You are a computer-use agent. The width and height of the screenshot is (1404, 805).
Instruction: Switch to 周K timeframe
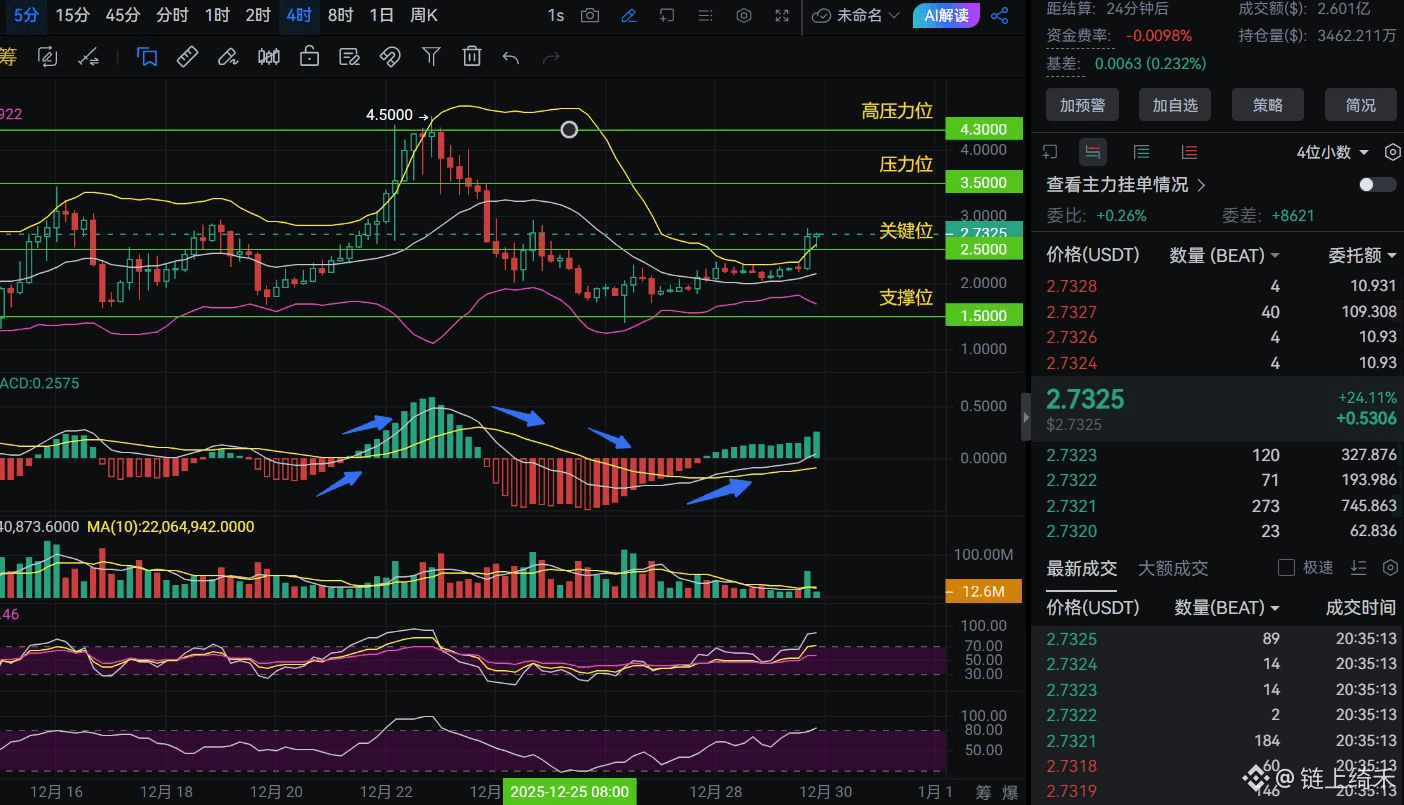coord(424,15)
